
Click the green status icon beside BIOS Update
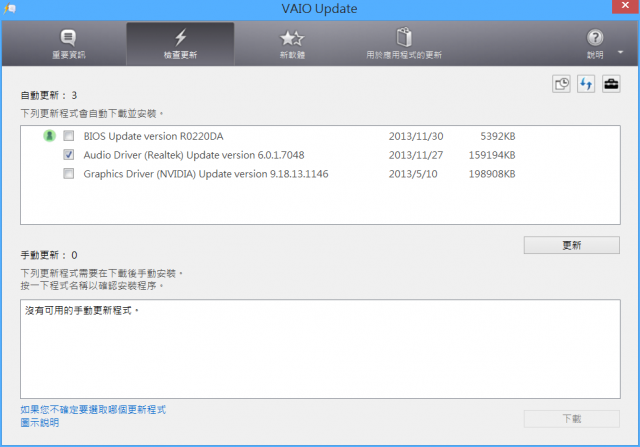[49, 136]
